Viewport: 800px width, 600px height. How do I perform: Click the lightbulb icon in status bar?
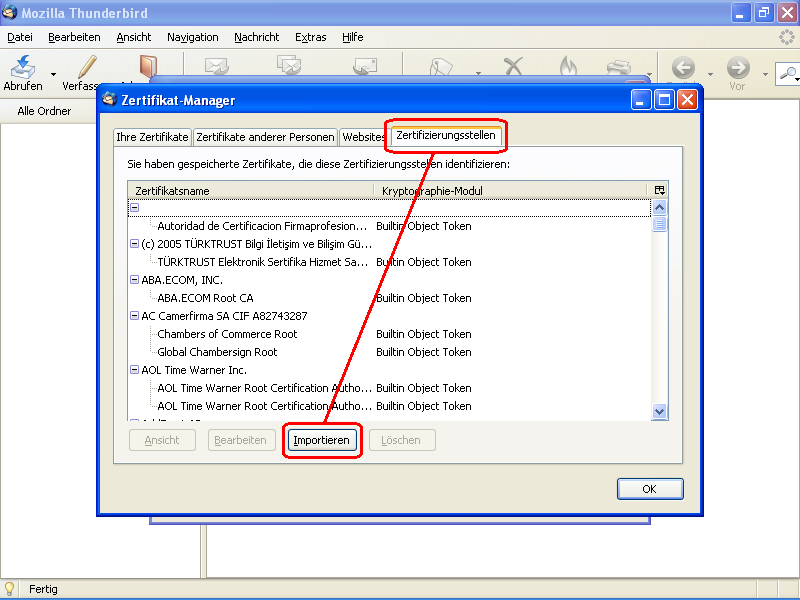point(11,589)
